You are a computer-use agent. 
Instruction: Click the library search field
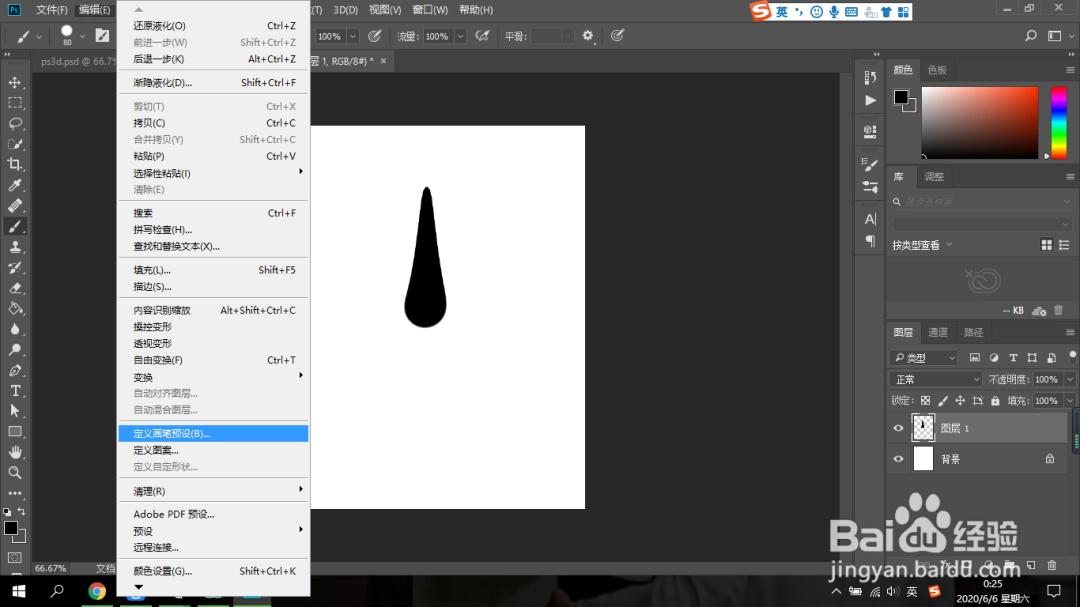(982, 201)
